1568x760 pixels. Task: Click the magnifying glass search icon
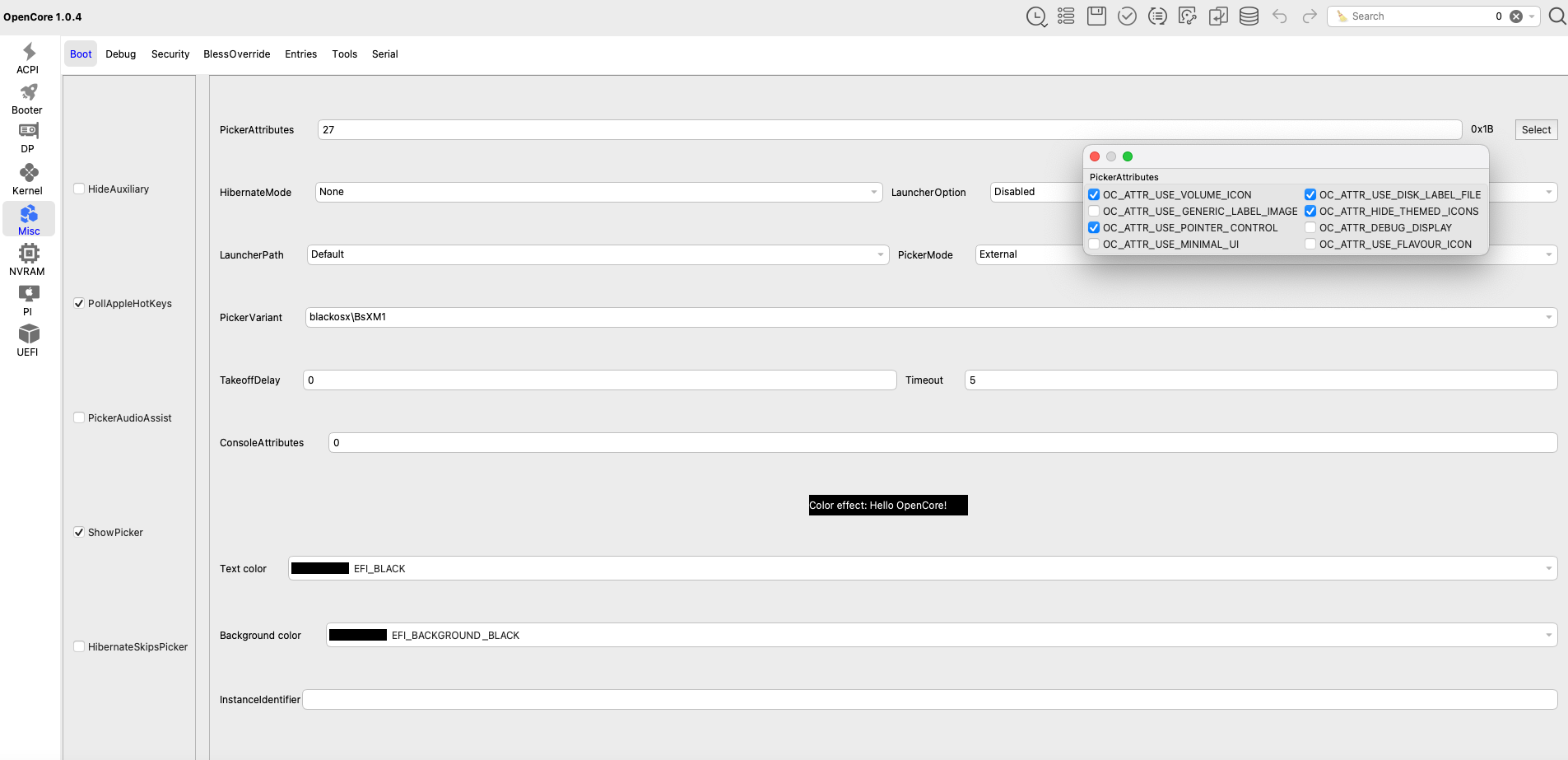pos(1557,16)
